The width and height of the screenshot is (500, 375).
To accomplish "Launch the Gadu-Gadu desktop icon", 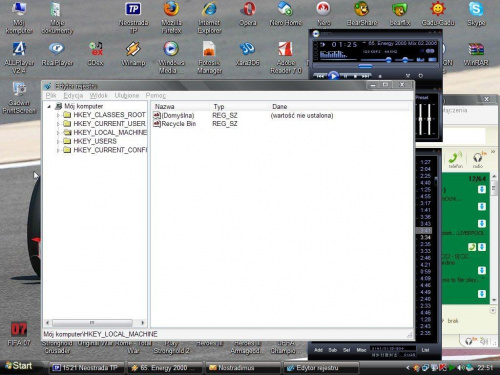I will 438,14.
